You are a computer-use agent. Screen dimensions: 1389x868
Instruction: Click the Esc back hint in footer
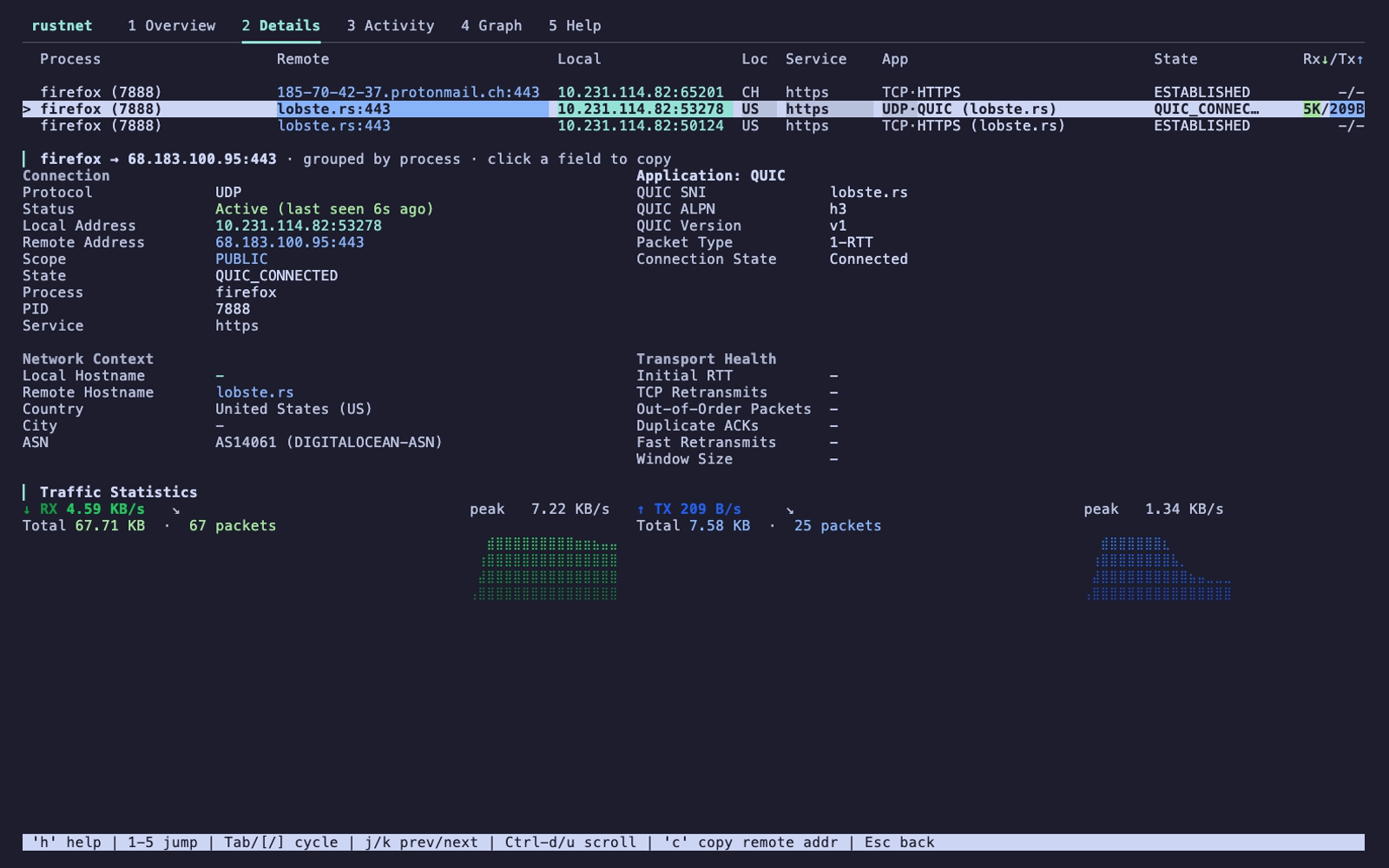click(899, 843)
